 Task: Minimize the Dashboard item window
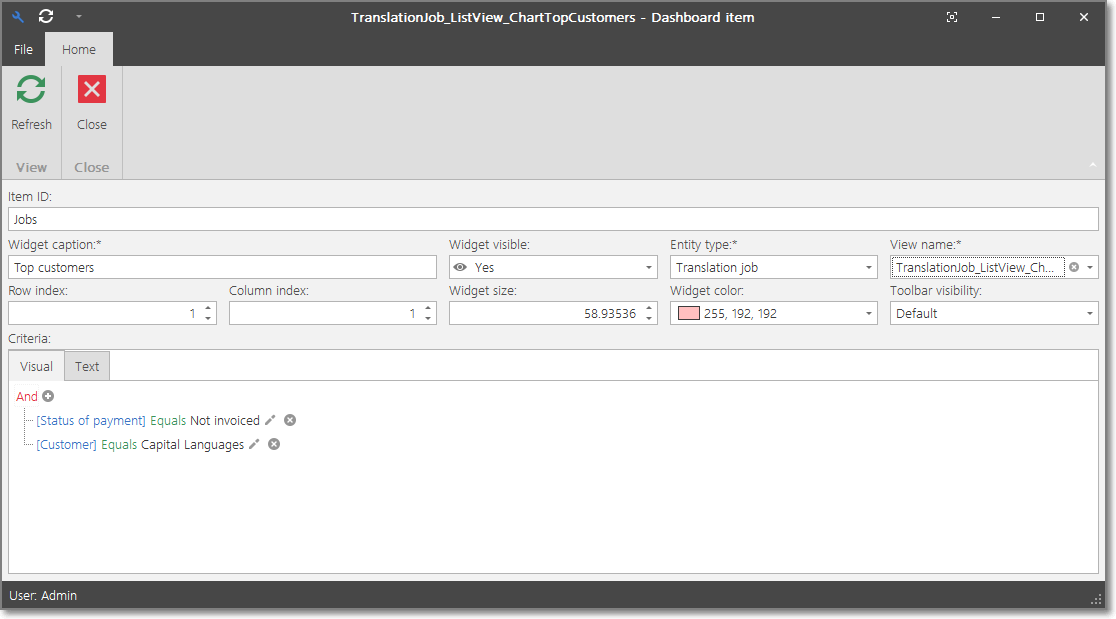click(x=996, y=17)
